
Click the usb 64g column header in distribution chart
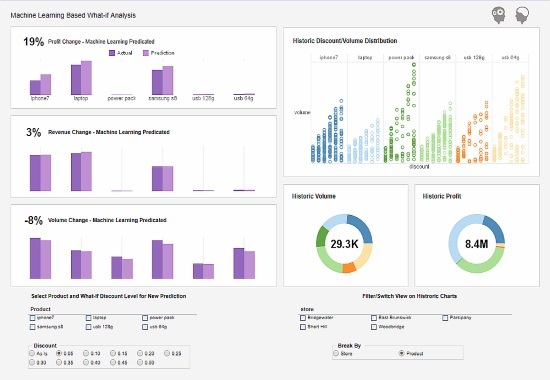coord(510,58)
